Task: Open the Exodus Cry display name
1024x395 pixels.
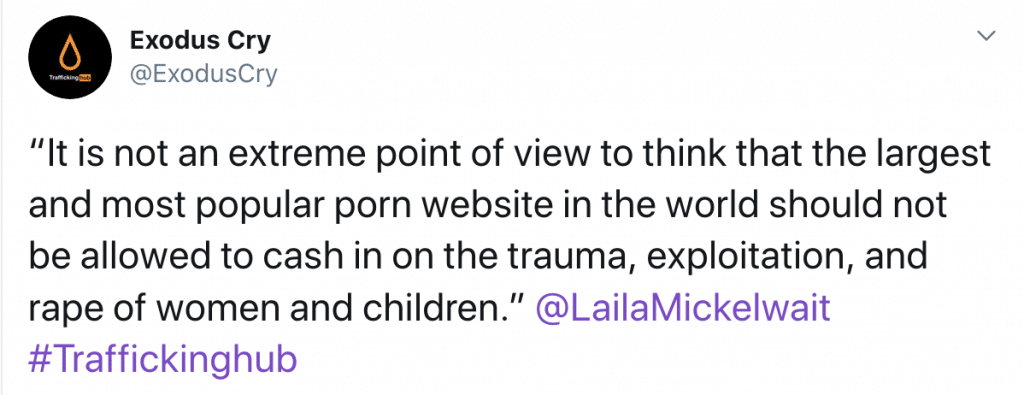Action: tap(200, 41)
